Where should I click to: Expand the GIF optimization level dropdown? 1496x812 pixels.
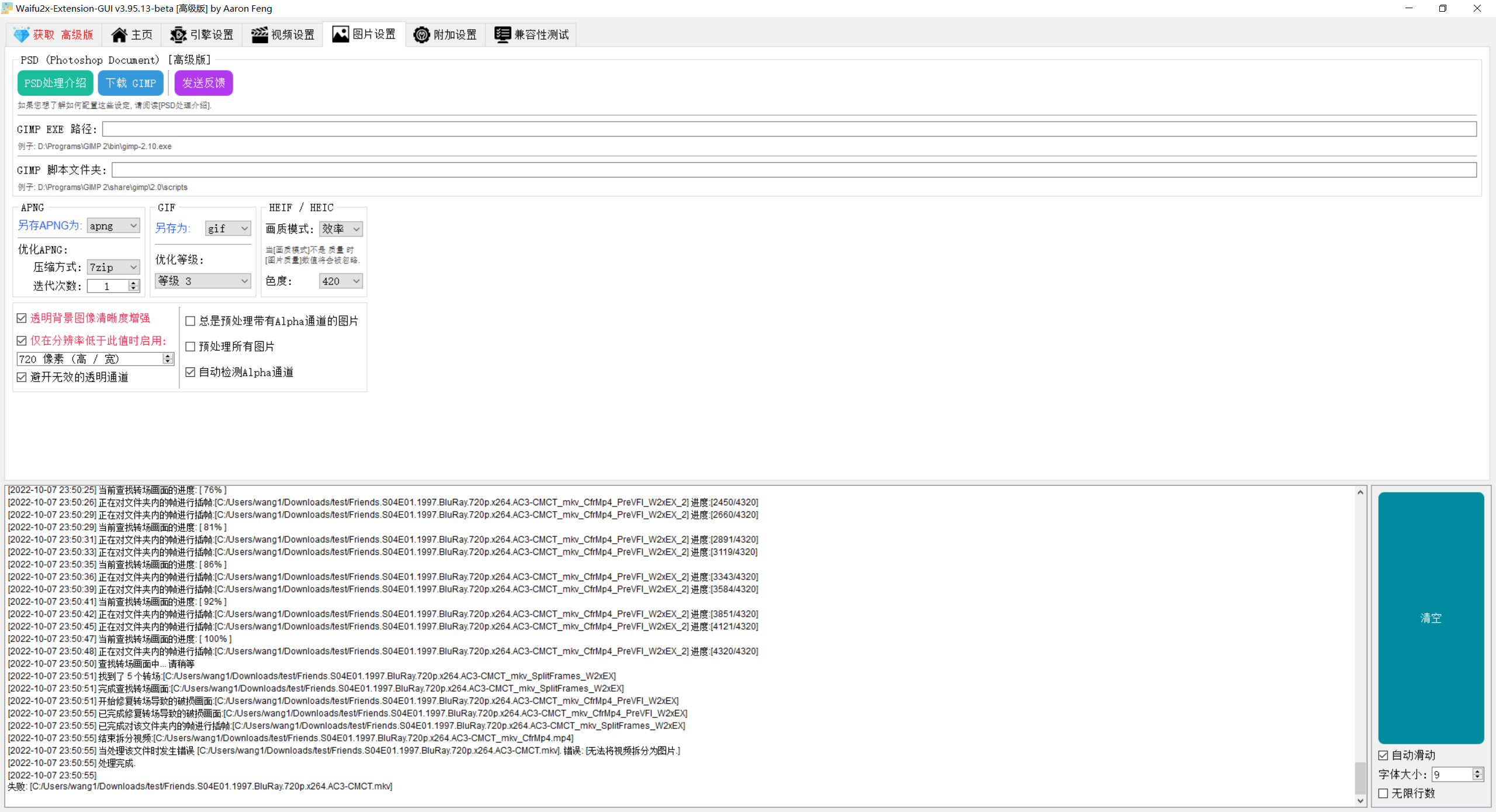point(203,281)
